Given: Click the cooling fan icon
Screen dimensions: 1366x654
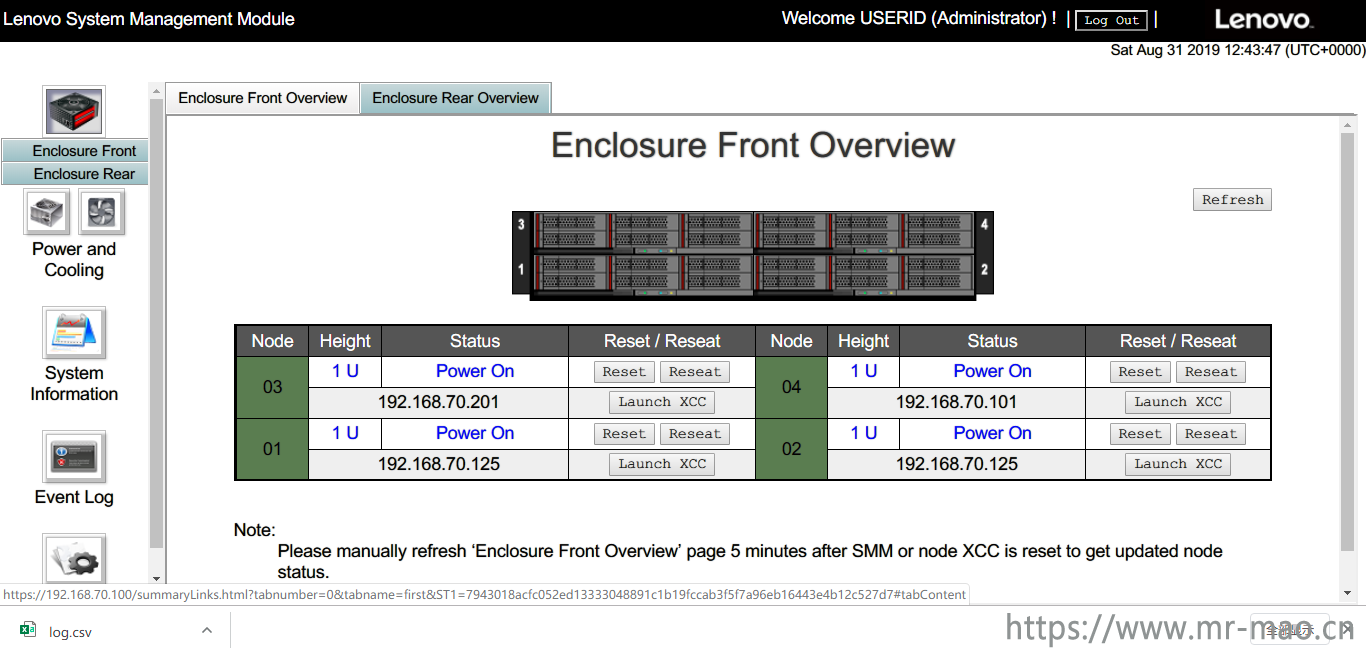Looking at the screenshot, I should click(101, 212).
